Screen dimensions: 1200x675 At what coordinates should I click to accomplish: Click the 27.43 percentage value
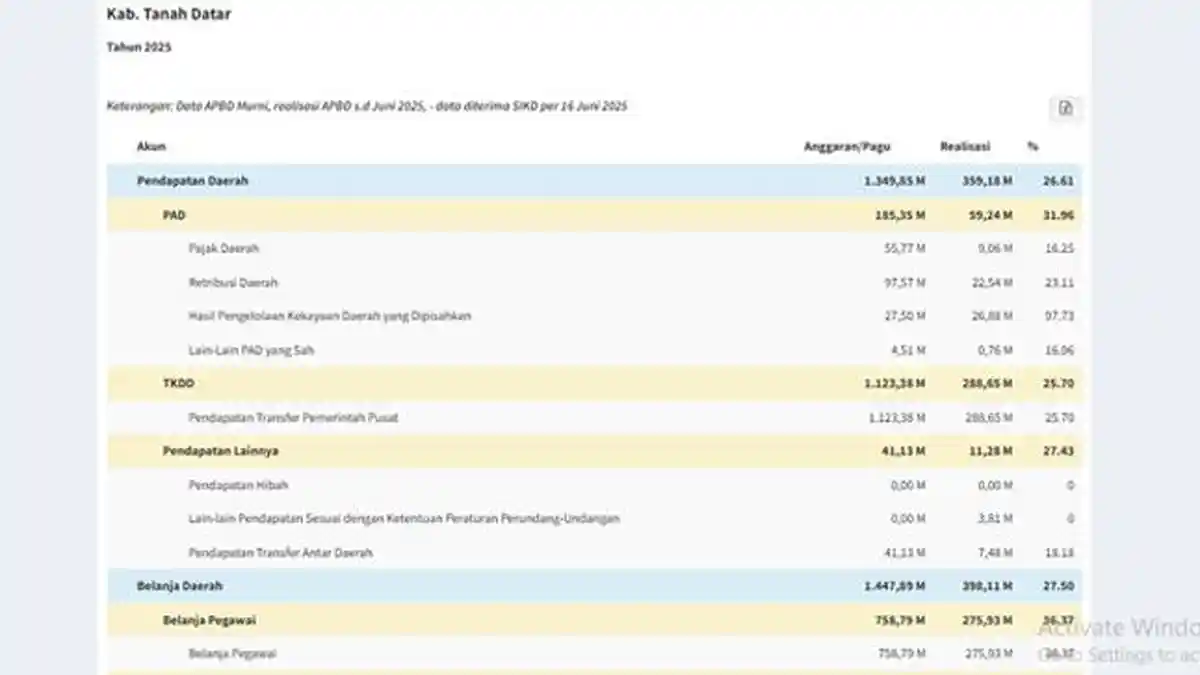click(1059, 451)
